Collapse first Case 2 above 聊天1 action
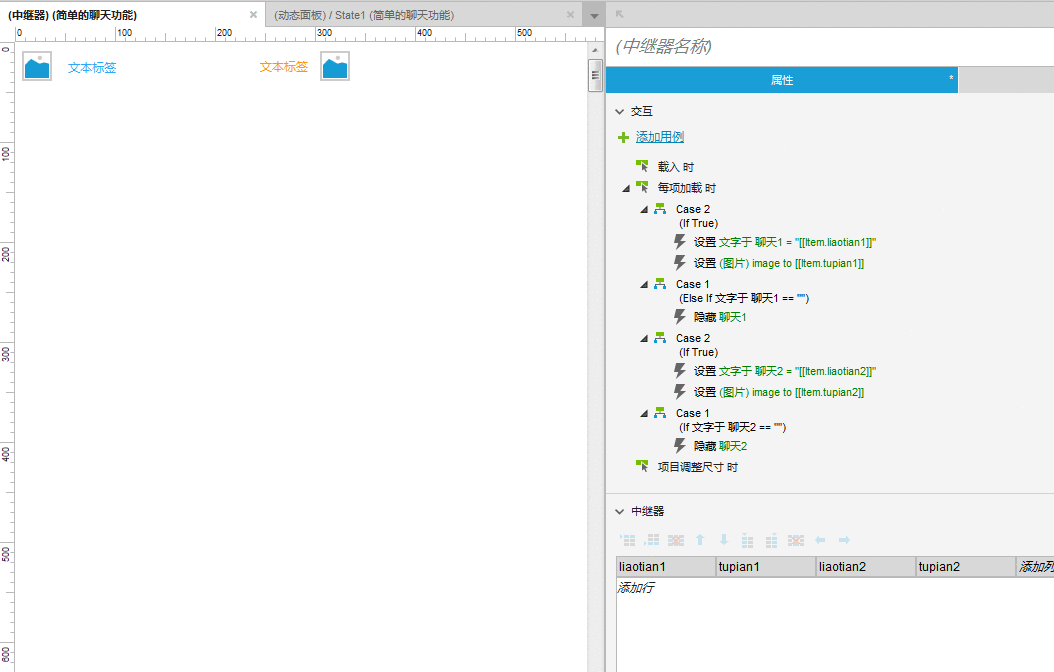Screen dimensions: 1054x672 tap(644, 210)
